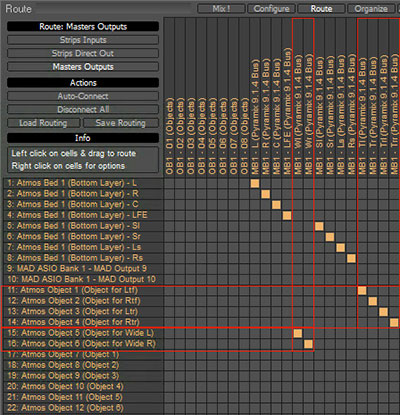Select row 3: Atmos Bed 1 (Bottom Layer) - C
The width and height of the screenshot is (400, 415).
(84, 204)
